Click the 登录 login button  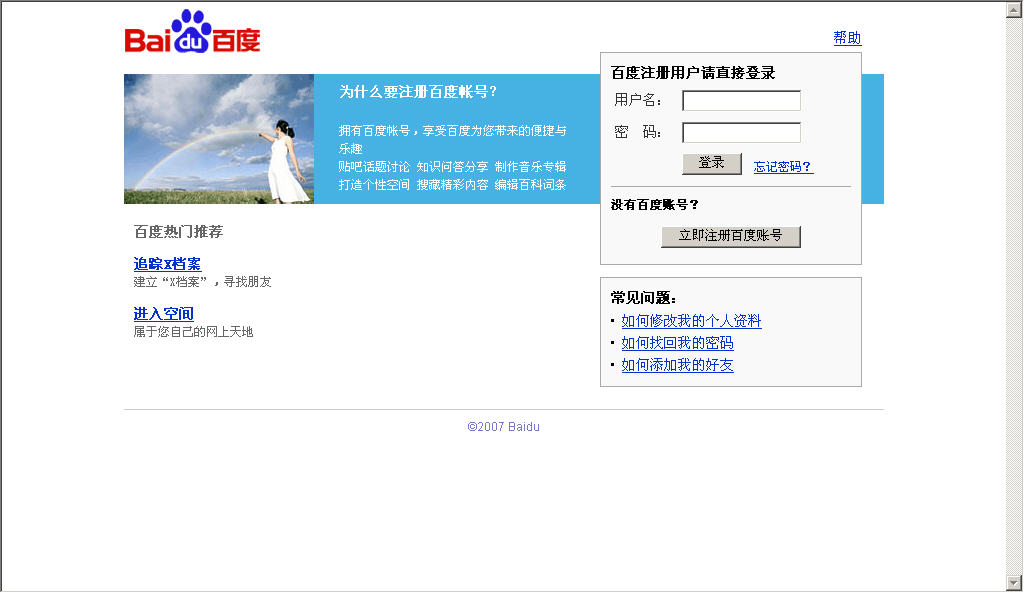point(712,163)
